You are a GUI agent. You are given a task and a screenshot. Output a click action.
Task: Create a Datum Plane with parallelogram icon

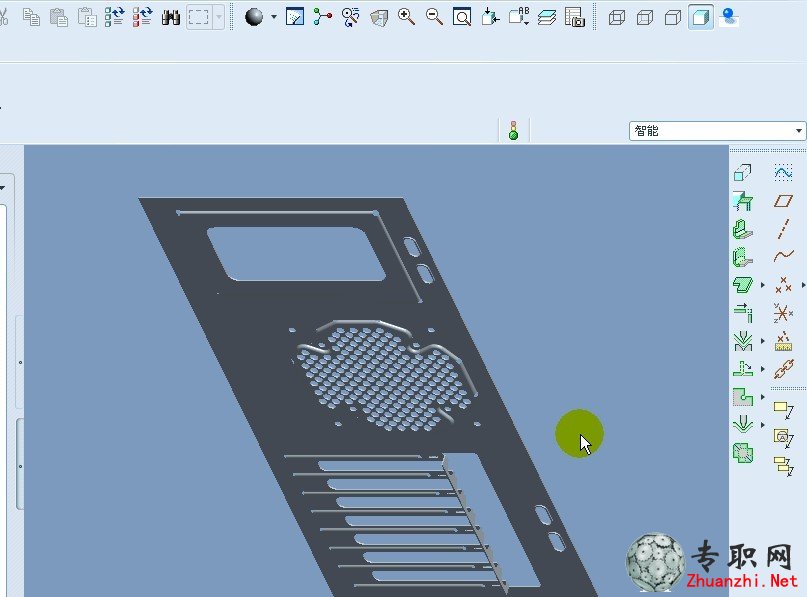(783, 201)
